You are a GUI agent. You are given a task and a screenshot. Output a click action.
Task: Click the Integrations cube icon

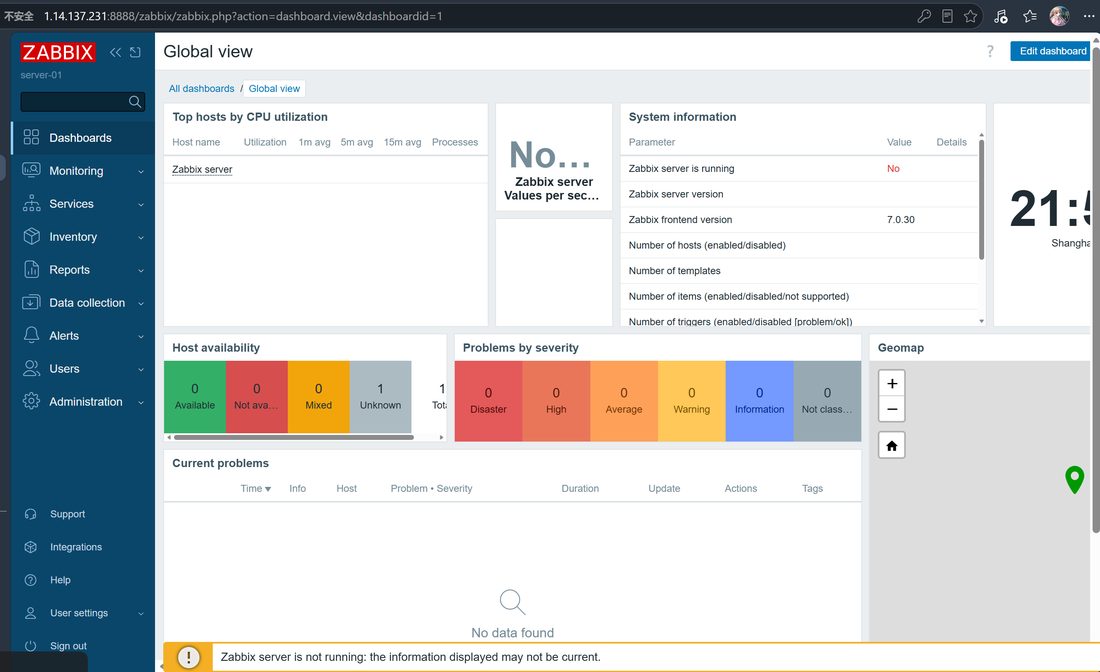click(30, 547)
